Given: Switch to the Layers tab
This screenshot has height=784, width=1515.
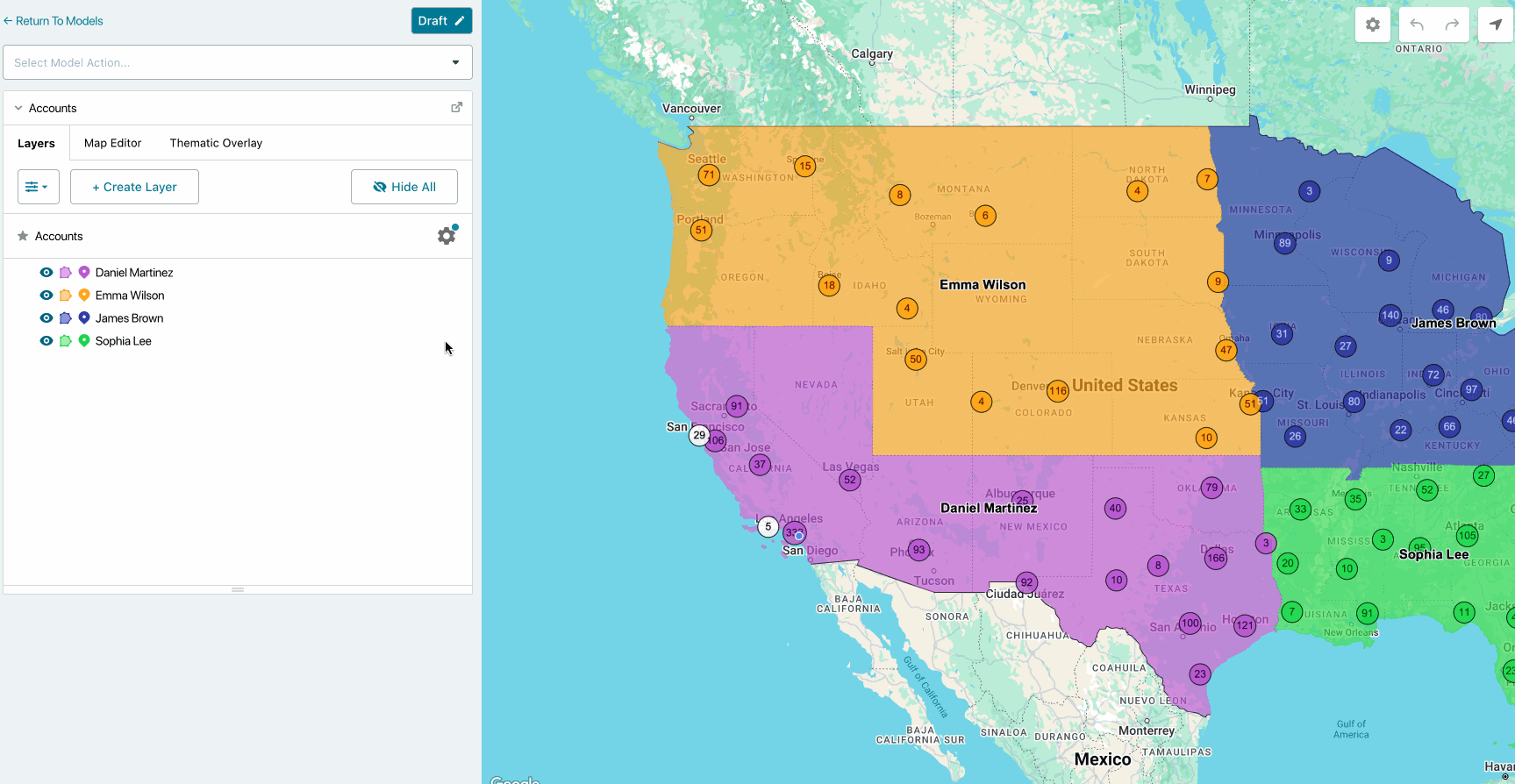Looking at the screenshot, I should [x=36, y=143].
